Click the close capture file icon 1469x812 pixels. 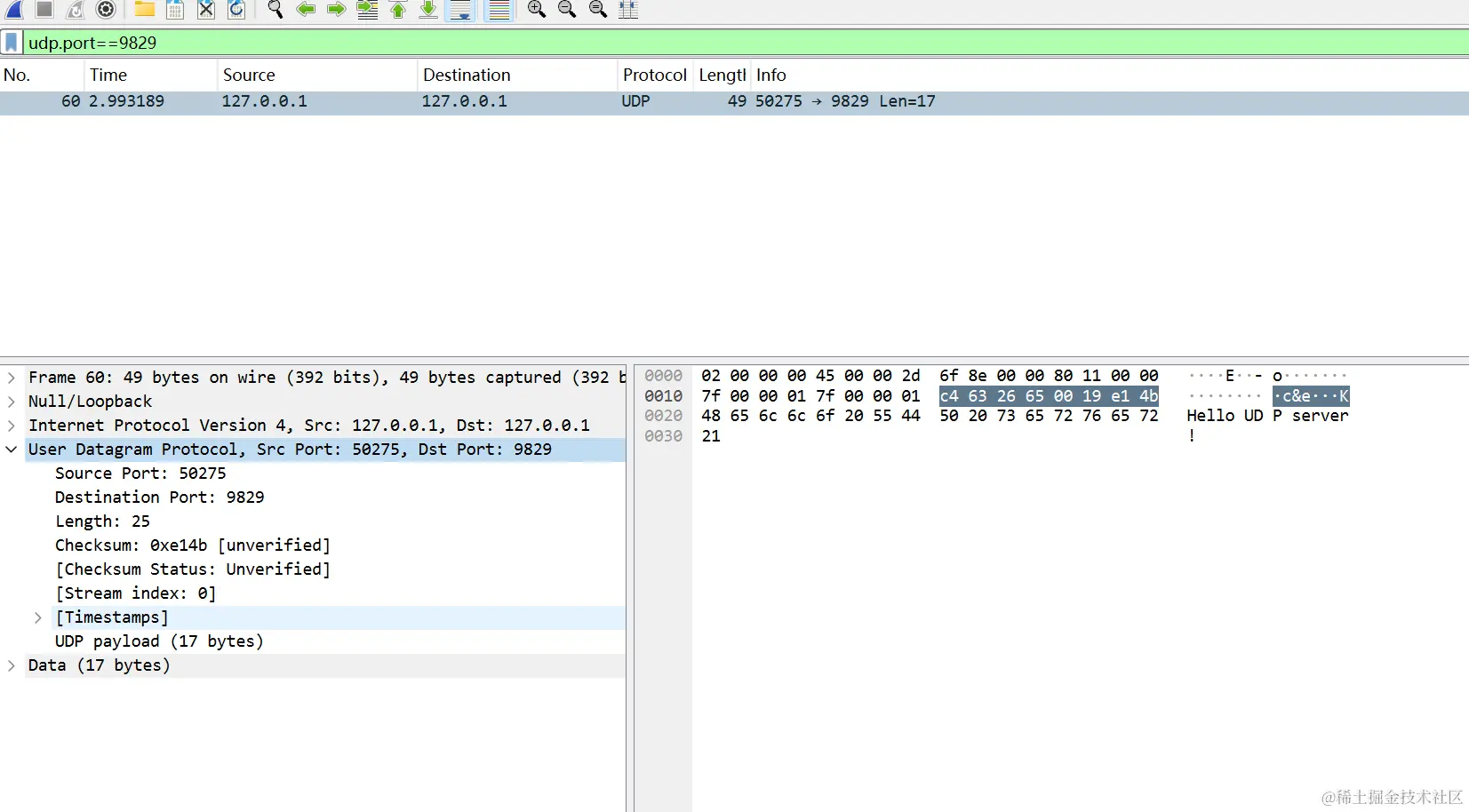point(206,9)
